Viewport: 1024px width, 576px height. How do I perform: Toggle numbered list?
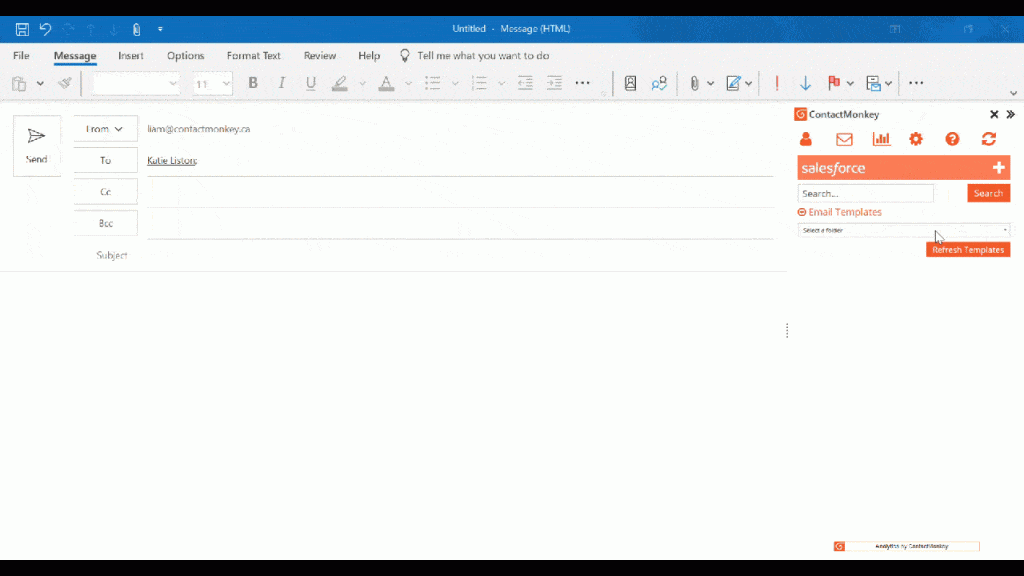pyautogui.click(x=479, y=83)
